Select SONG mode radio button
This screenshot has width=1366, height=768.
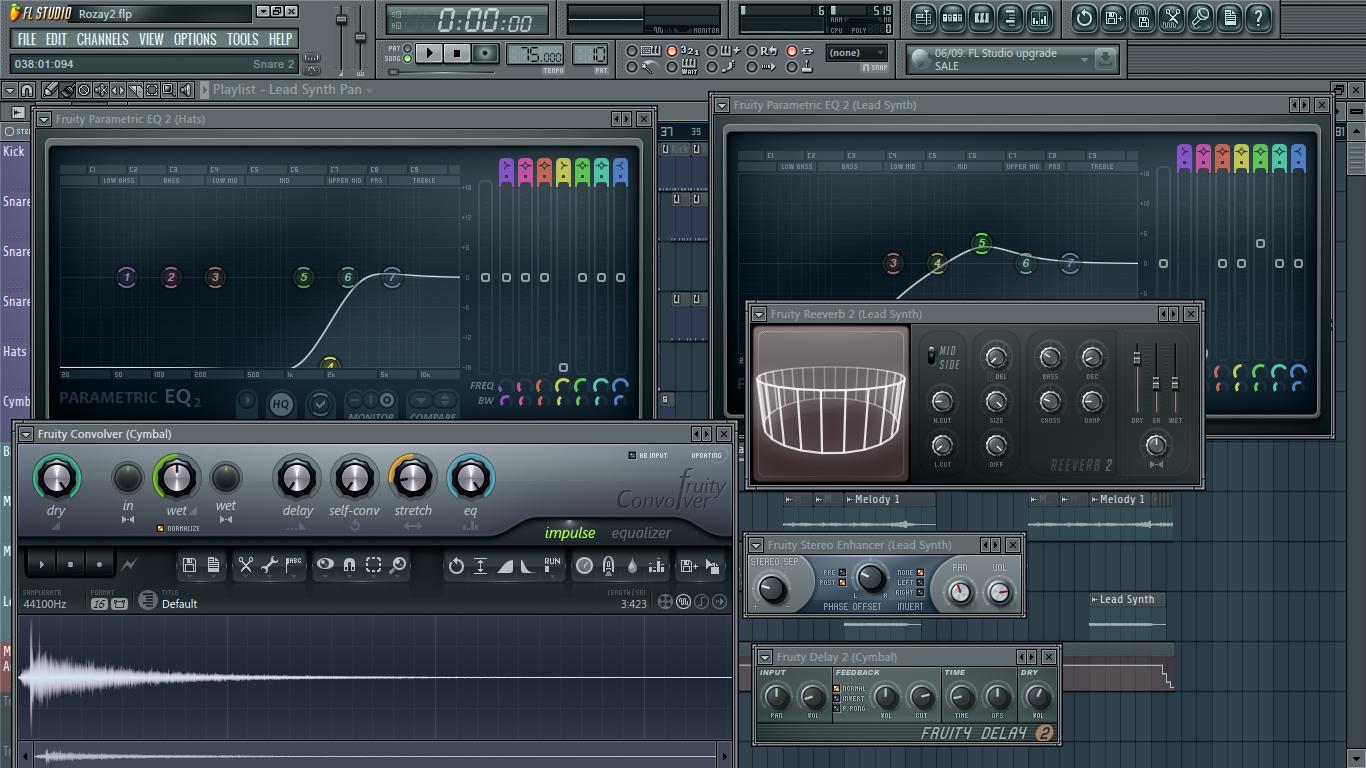click(407, 59)
